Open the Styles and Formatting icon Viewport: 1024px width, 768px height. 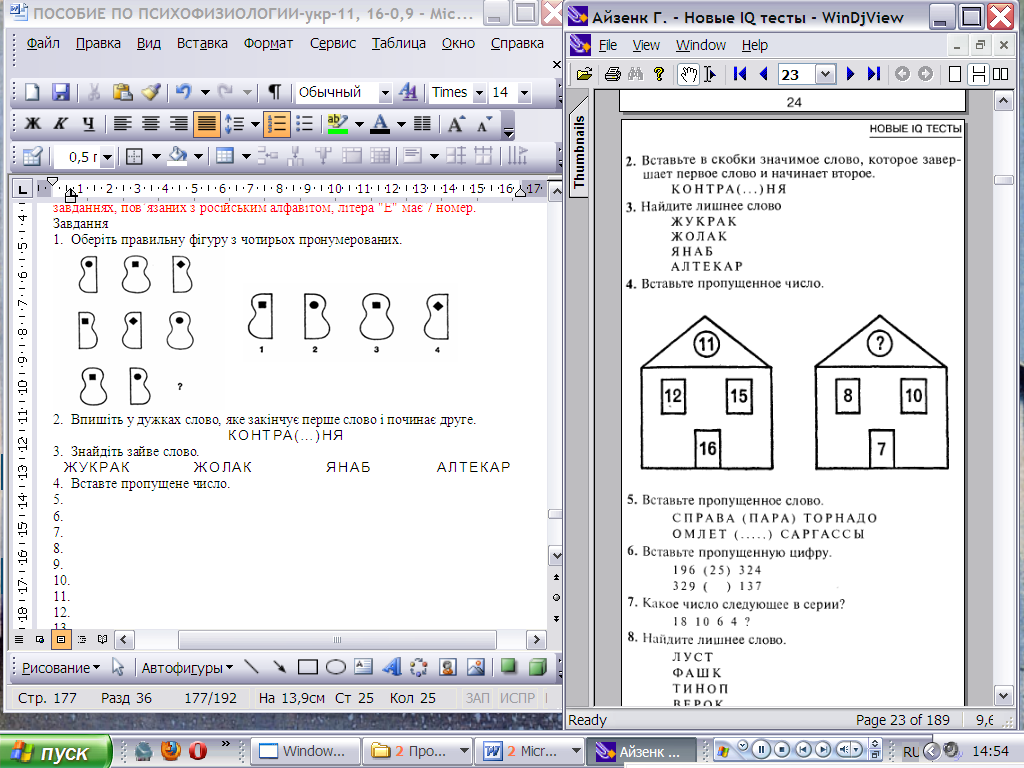[408, 92]
